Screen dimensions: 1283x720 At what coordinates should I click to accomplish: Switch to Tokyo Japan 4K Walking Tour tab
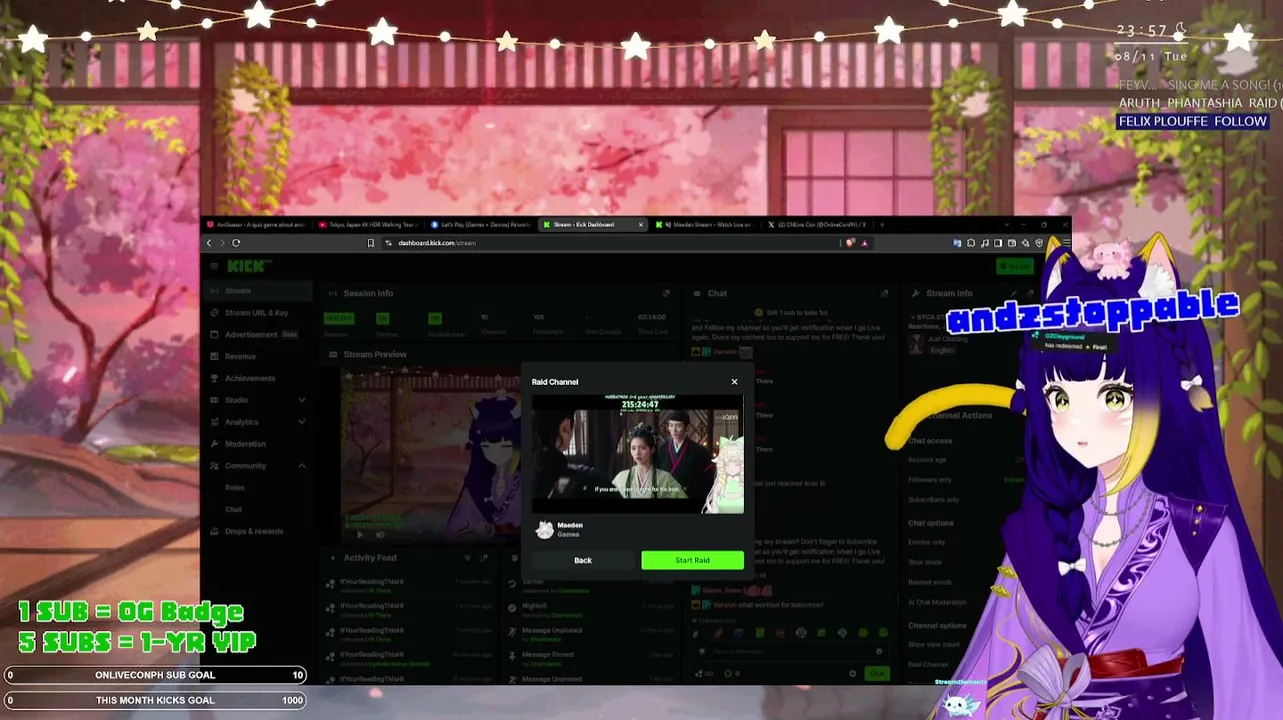(366, 225)
